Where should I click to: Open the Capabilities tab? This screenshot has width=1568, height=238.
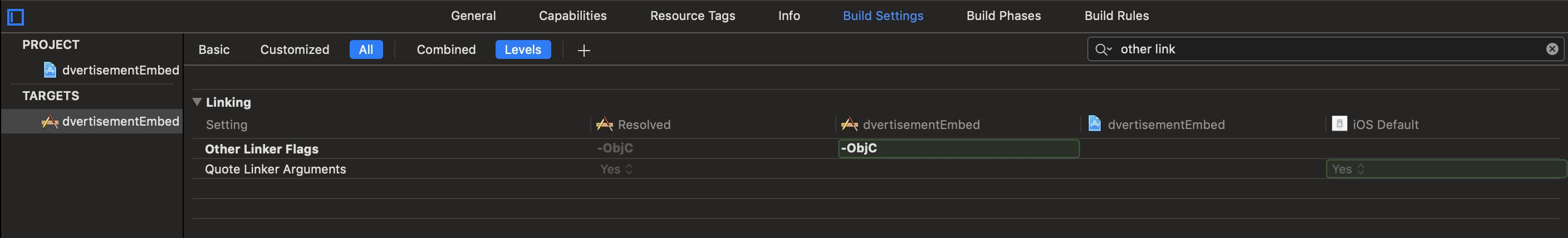click(573, 16)
